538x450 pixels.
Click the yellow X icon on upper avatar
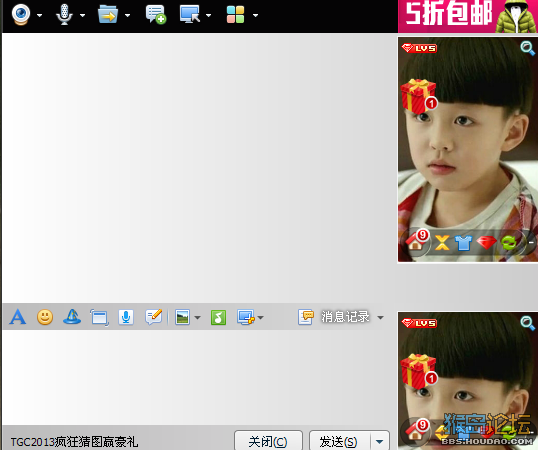click(442, 242)
